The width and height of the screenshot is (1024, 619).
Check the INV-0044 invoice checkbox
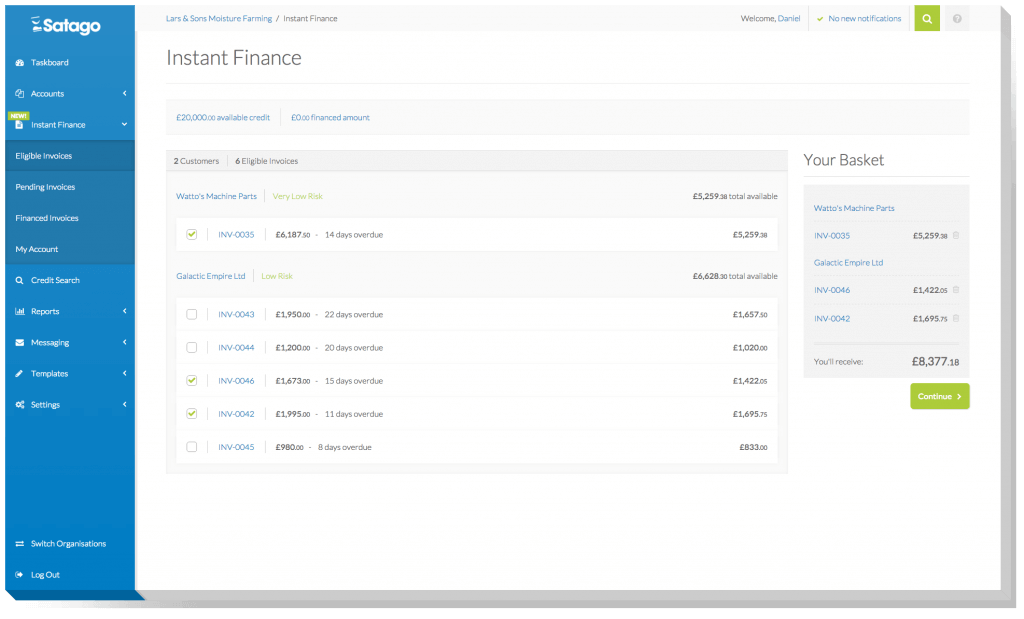pos(191,347)
